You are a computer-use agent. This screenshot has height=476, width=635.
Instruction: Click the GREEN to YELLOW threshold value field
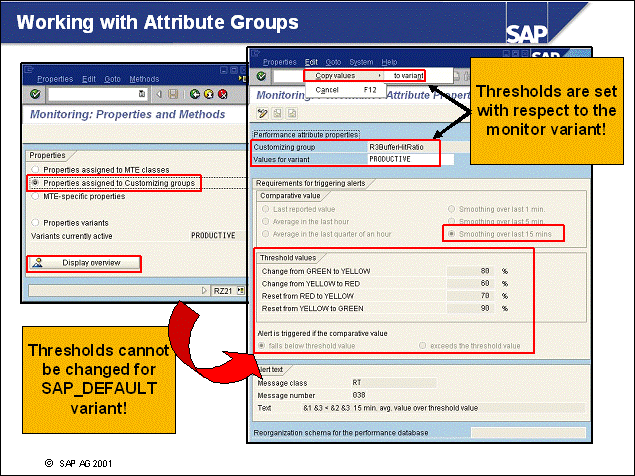(x=471, y=270)
